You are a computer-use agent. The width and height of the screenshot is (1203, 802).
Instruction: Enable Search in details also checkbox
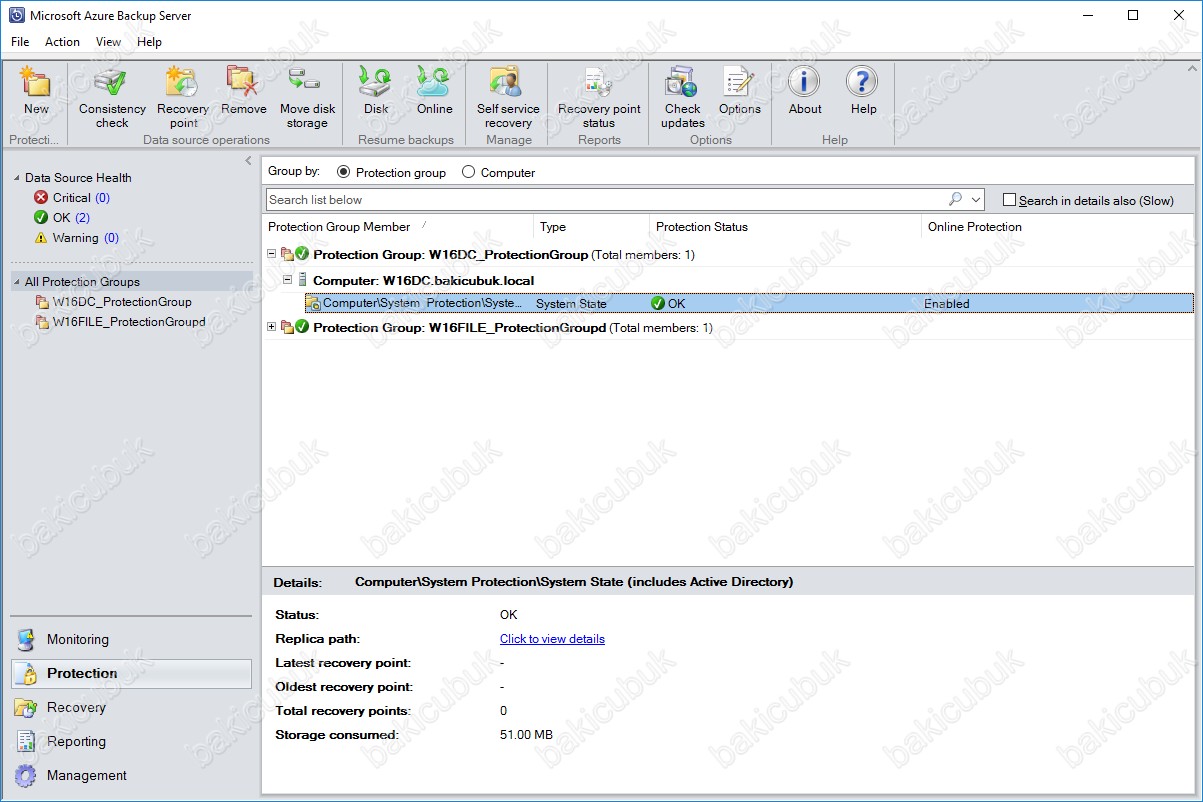pos(1009,200)
